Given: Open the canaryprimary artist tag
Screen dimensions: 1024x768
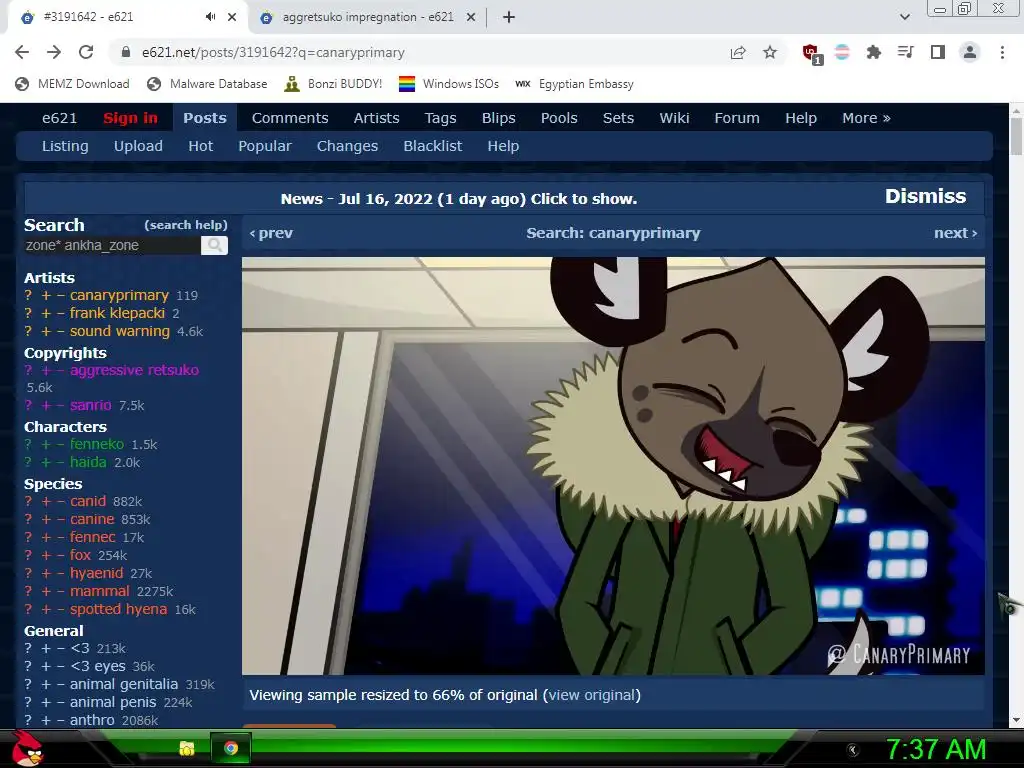Looking at the screenshot, I should [x=119, y=296].
